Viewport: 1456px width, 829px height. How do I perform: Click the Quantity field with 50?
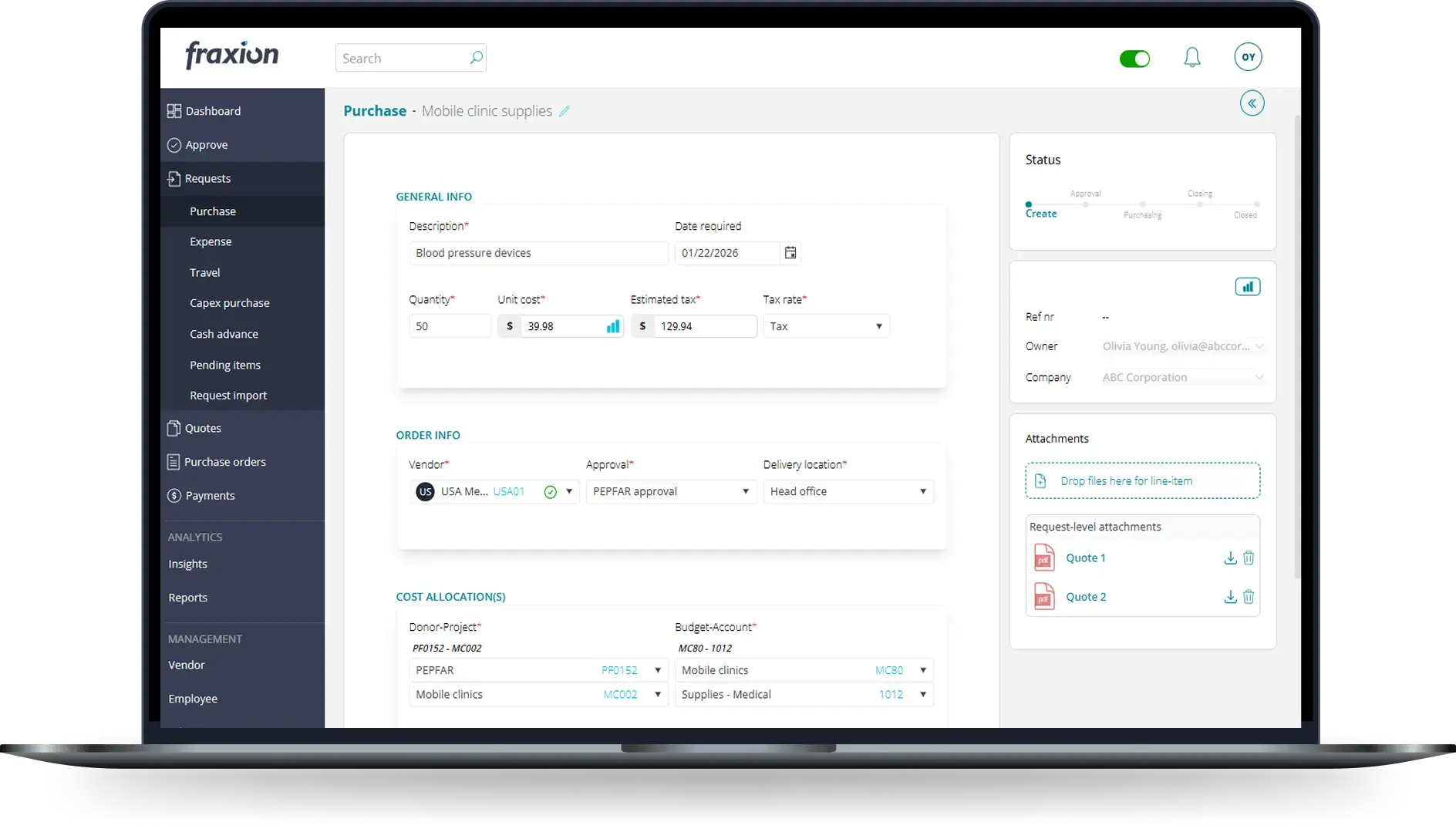point(450,326)
